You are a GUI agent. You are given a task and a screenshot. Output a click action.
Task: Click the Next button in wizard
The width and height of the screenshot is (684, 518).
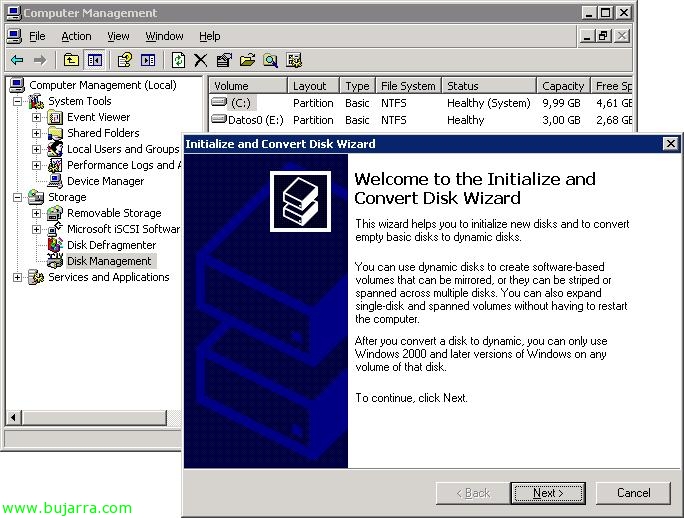click(x=547, y=492)
